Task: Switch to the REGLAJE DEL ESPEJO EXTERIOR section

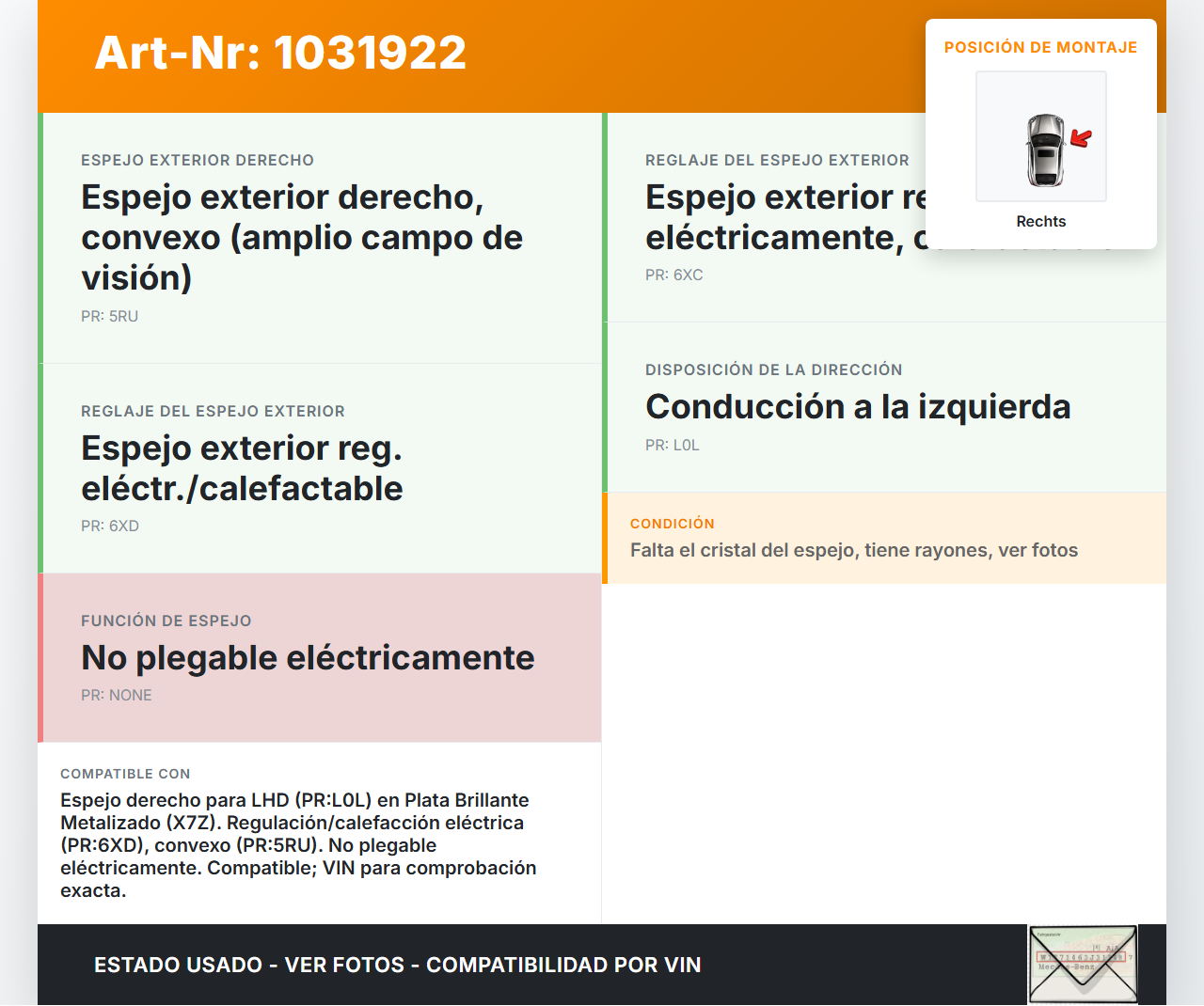Action: pyautogui.click(x=213, y=411)
